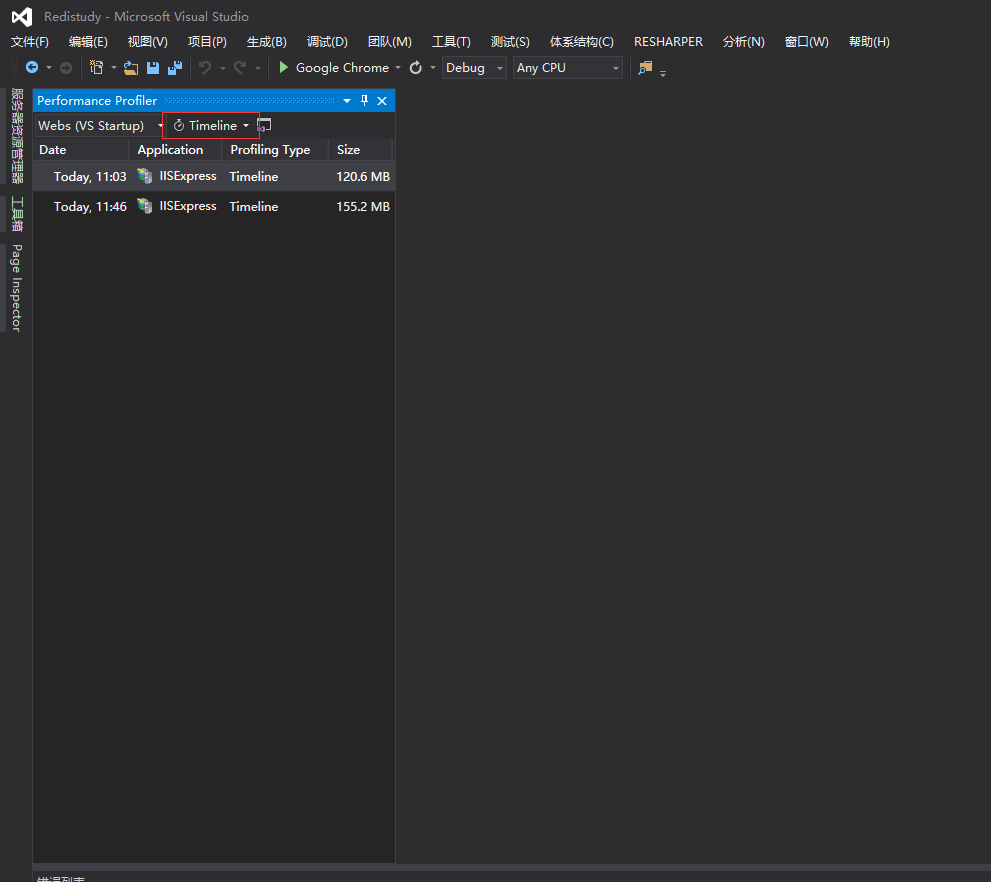
Task: Click the Visual Studio logo icon
Action: point(22,17)
